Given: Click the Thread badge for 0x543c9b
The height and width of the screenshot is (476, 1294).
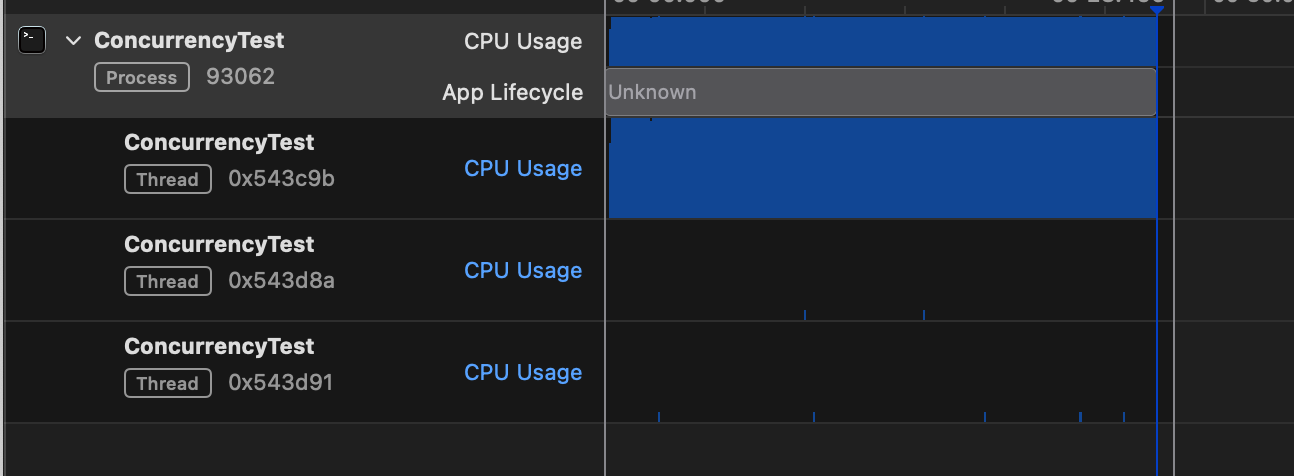Looking at the screenshot, I should point(168,179).
